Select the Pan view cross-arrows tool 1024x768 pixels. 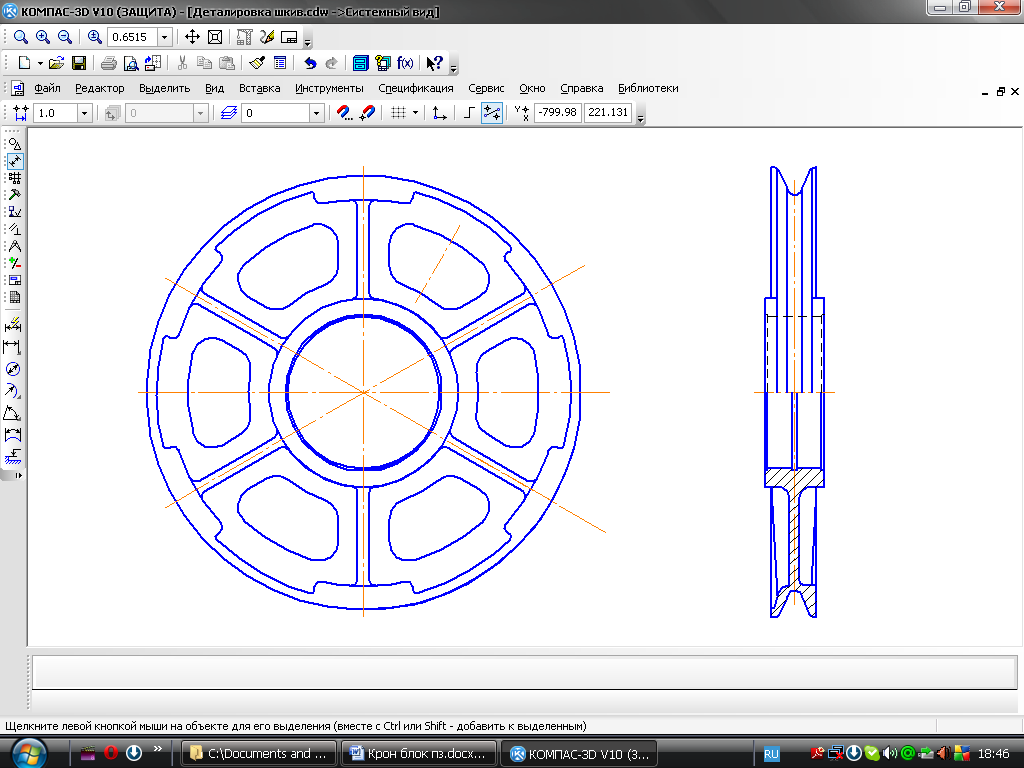click(x=193, y=37)
